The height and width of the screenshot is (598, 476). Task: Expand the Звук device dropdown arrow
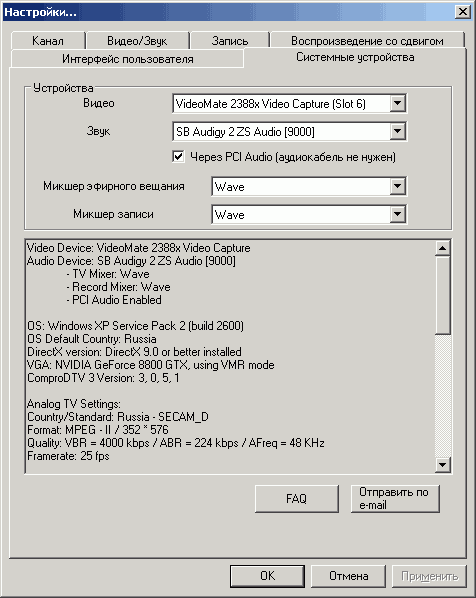click(397, 132)
